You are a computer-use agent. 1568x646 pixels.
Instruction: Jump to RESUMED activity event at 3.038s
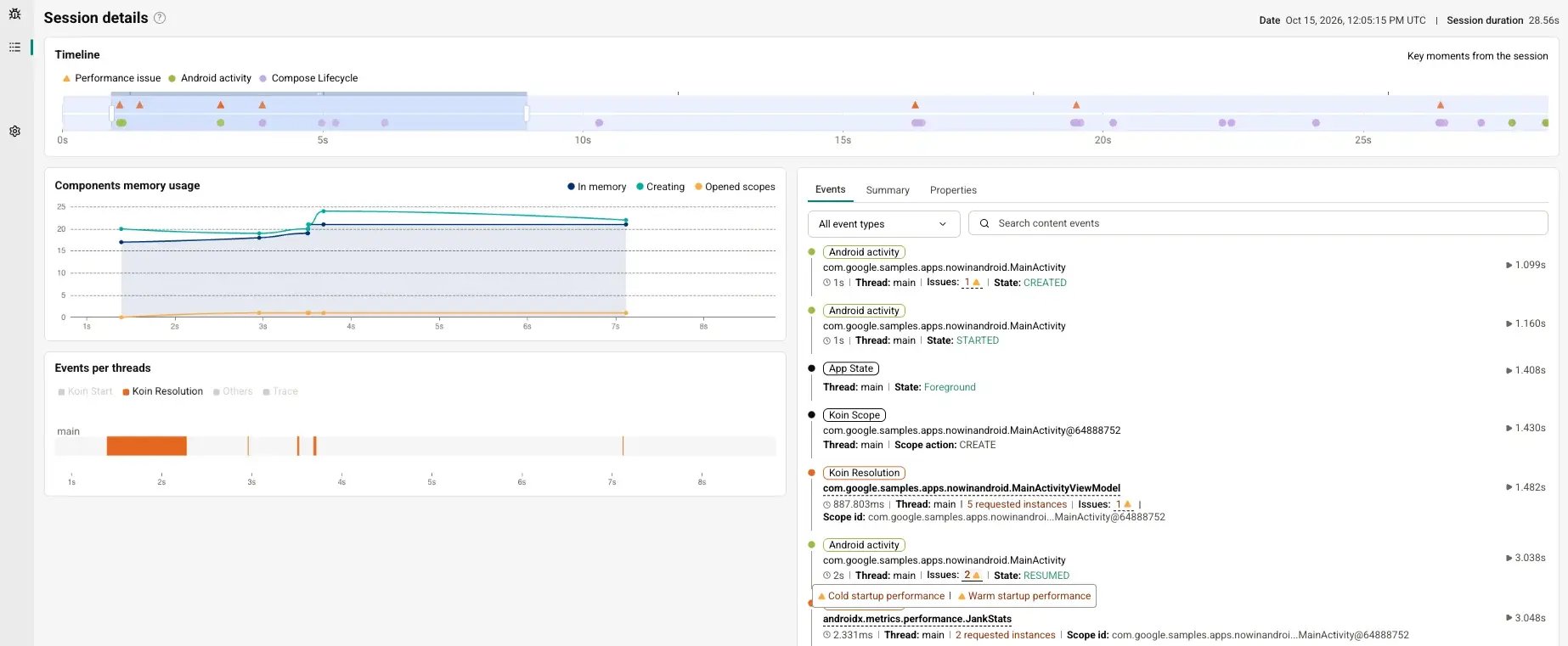(1526, 558)
